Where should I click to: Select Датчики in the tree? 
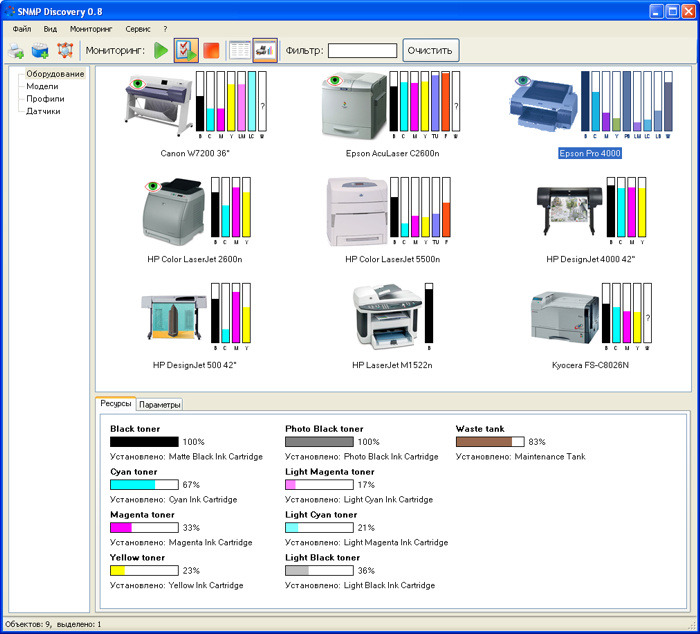pyautogui.click(x=43, y=111)
